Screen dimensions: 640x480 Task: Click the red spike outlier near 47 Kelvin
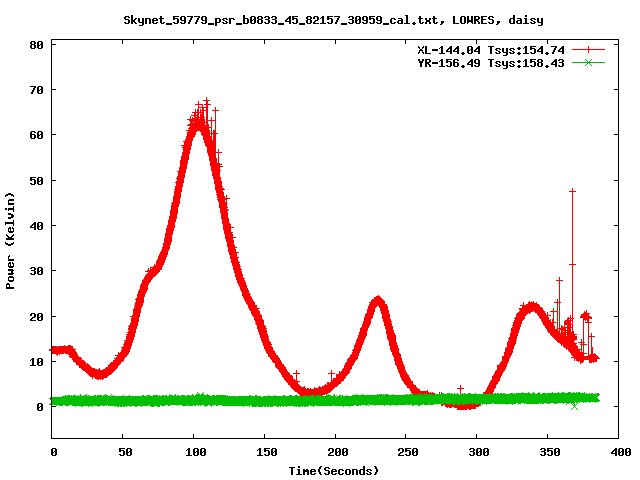572,191
